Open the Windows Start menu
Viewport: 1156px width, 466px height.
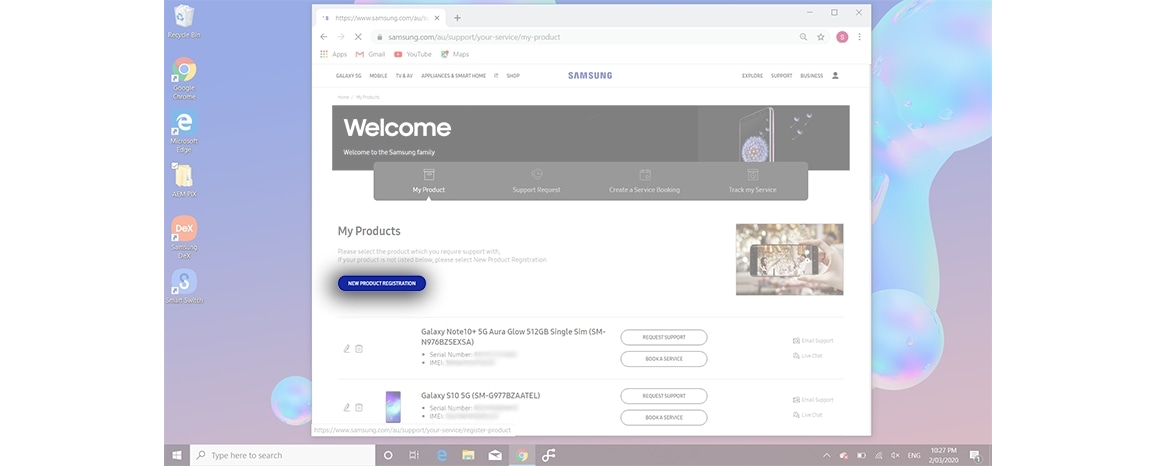click(x=177, y=455)
